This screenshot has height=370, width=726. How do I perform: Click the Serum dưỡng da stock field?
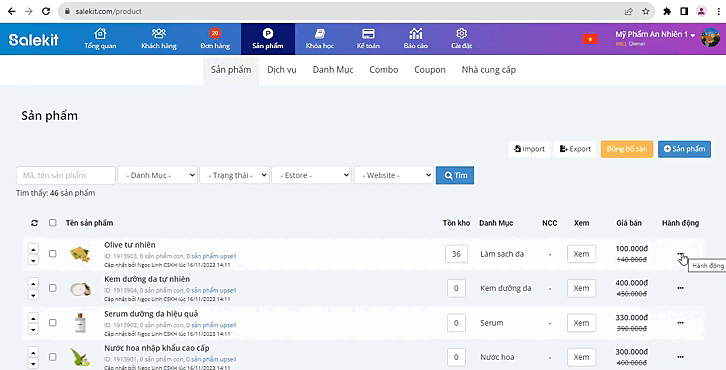(x=456, y=323)
